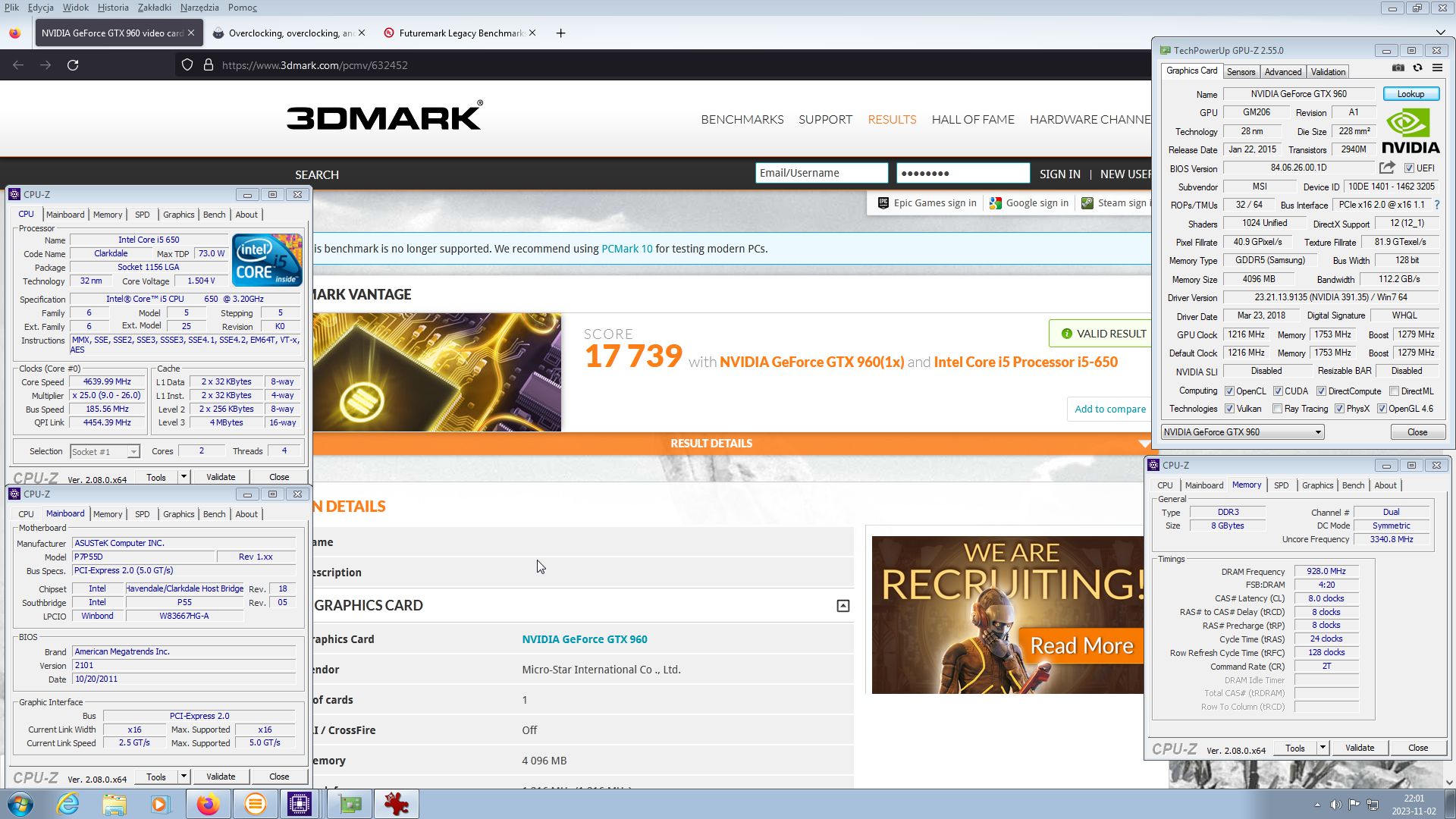
Task: Open the We Are Recruiting ad banner
Action: coord(1008,615)
